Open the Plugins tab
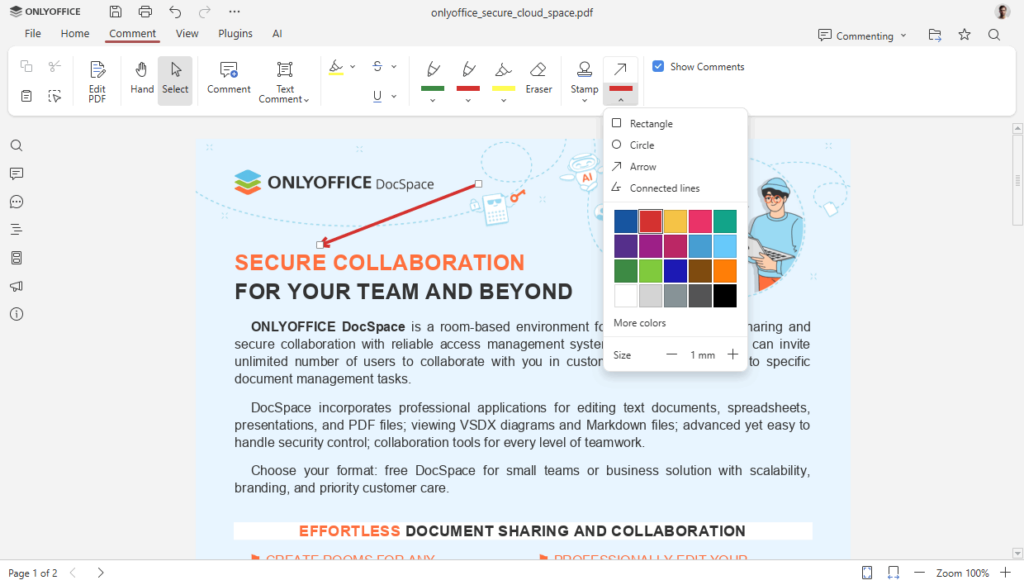 click(x=234, y=33)
